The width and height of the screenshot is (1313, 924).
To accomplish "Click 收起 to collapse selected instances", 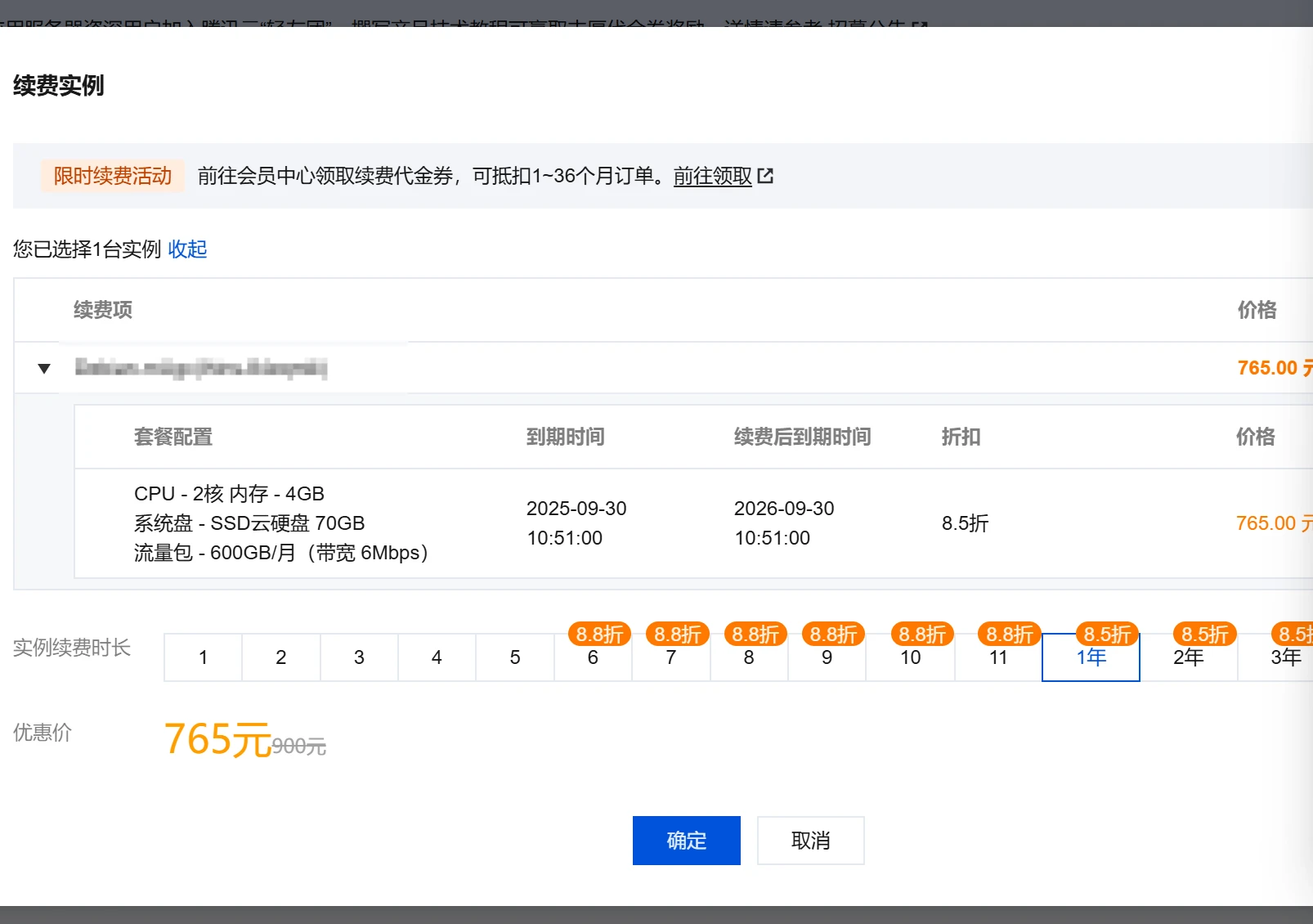I will tap(187, 249).
